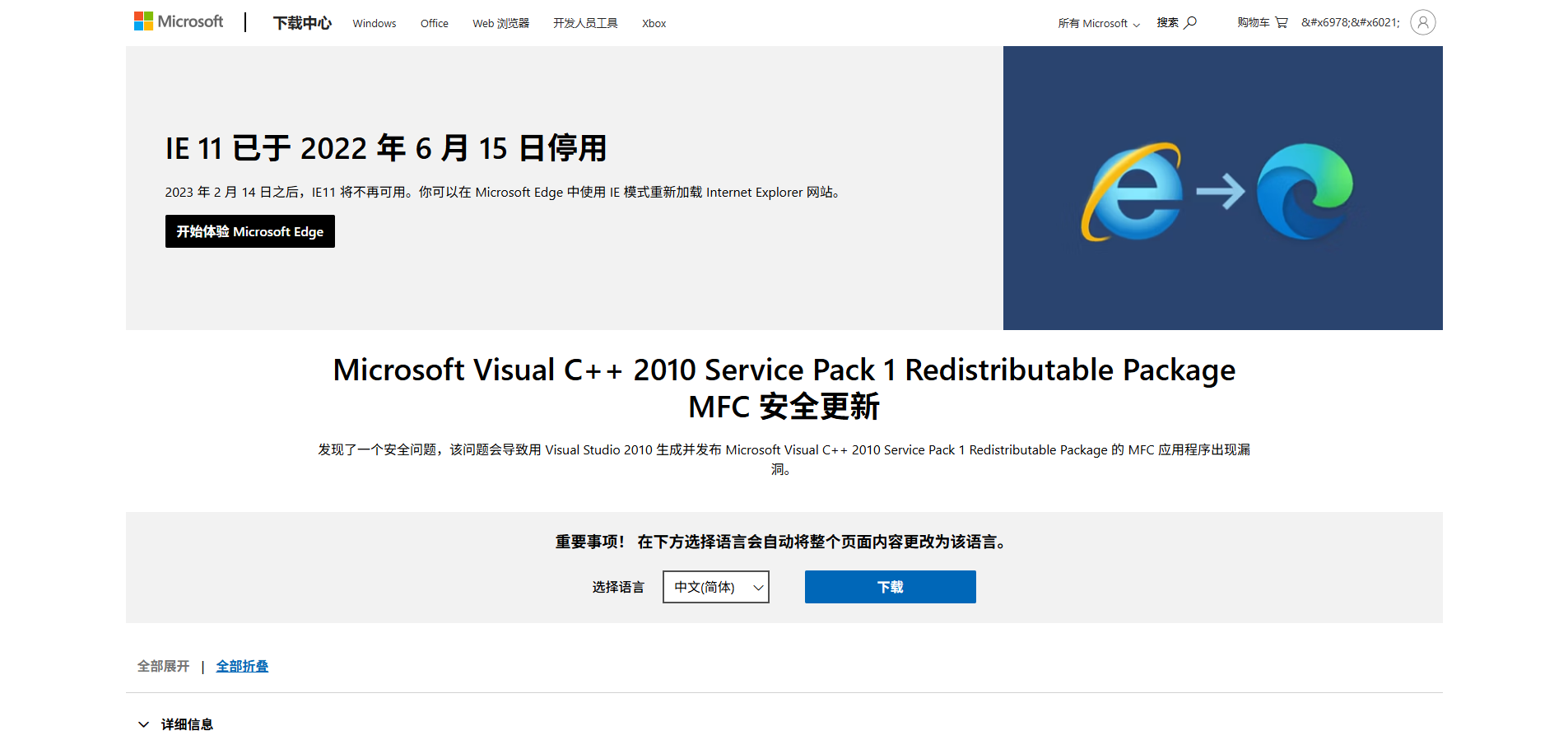Click the 全部展开 link
1568x740 pixels.
point(163,666)
